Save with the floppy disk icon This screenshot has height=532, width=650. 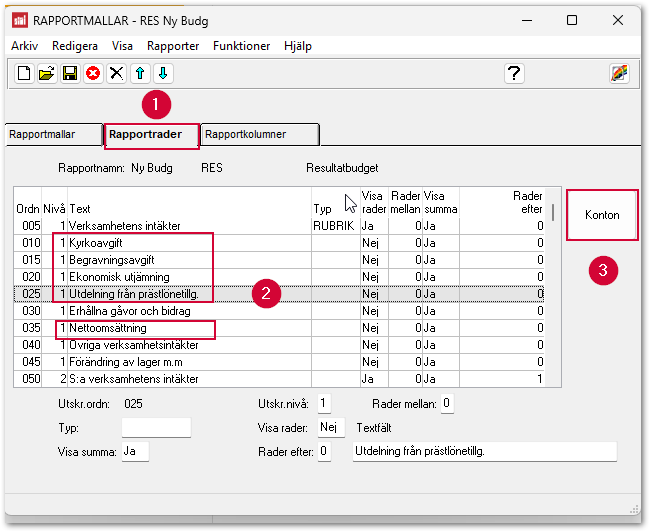click(70, 73)
